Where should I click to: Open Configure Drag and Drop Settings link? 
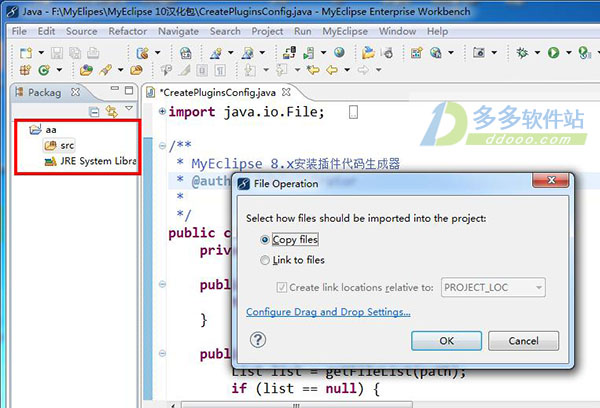click(328, 312)
